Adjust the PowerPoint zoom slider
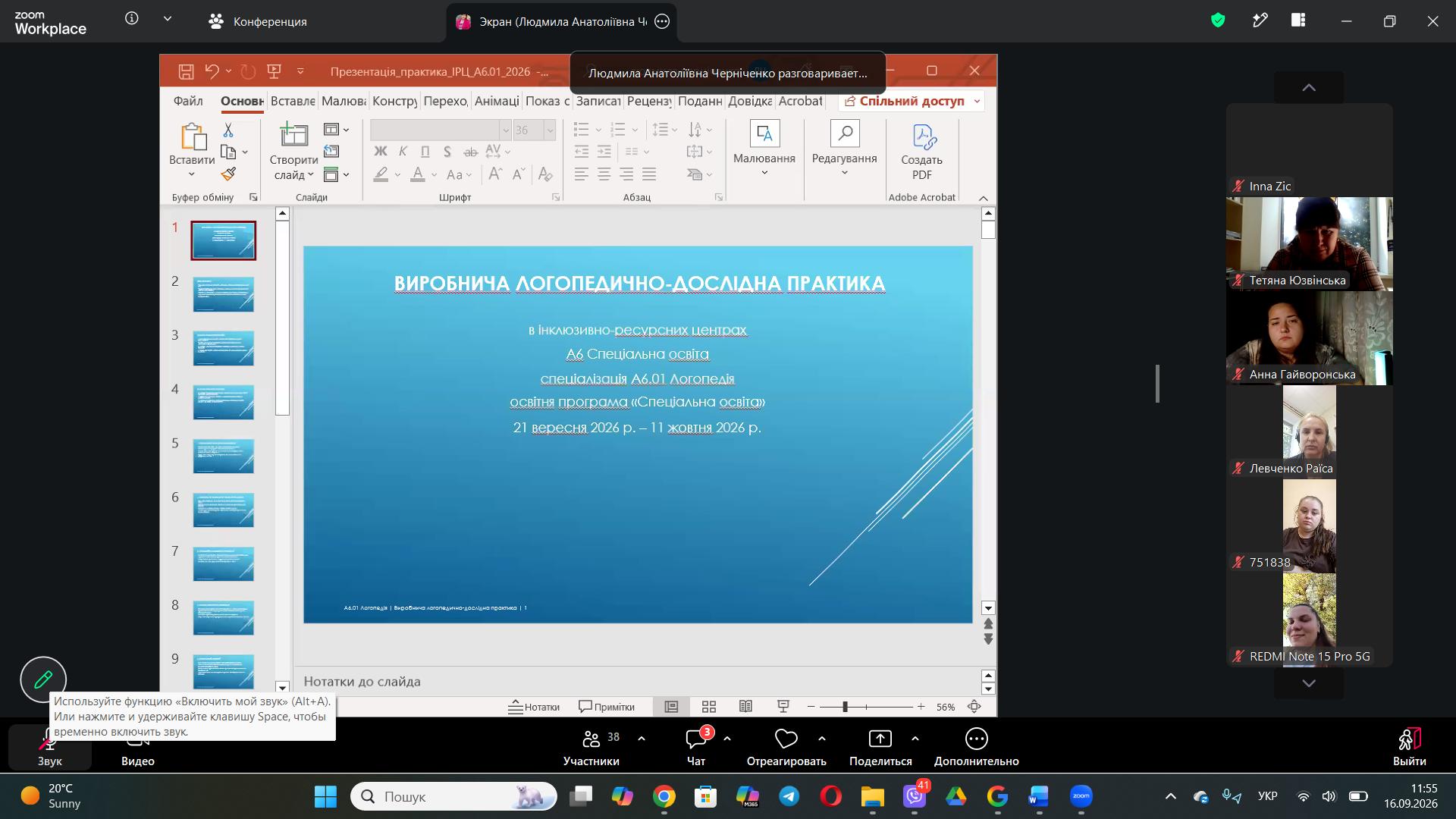 coord(865,707)
